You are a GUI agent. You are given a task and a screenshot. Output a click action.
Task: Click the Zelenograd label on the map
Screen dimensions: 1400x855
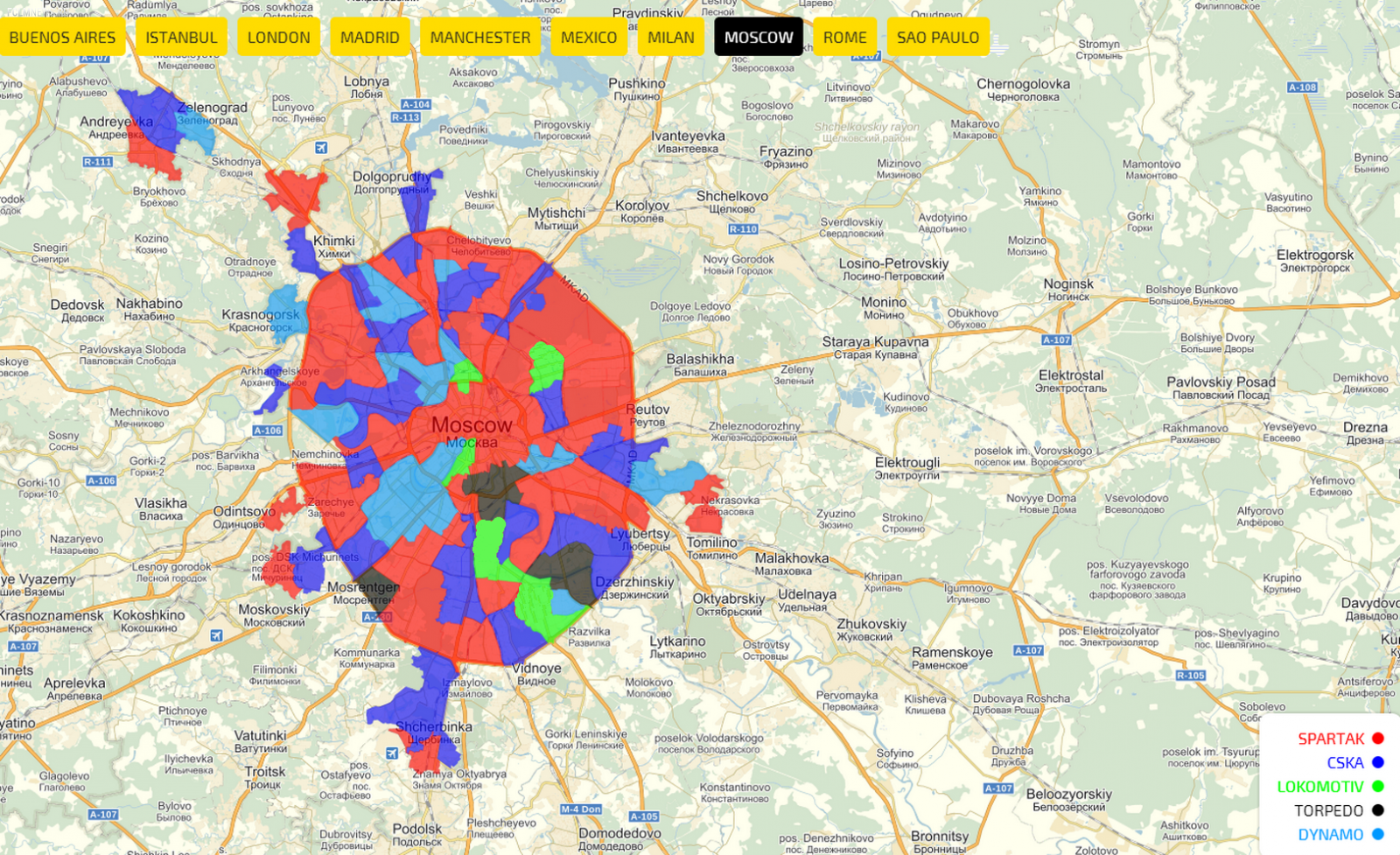[212, 108]
